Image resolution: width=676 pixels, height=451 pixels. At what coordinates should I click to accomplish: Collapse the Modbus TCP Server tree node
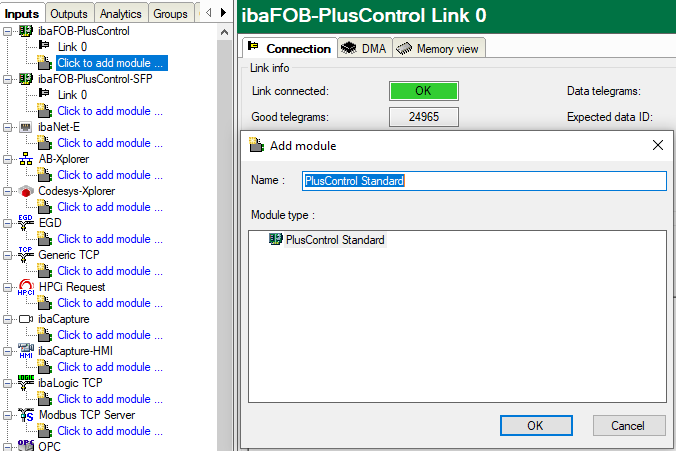pyautogui.click(x=7, y=415)
